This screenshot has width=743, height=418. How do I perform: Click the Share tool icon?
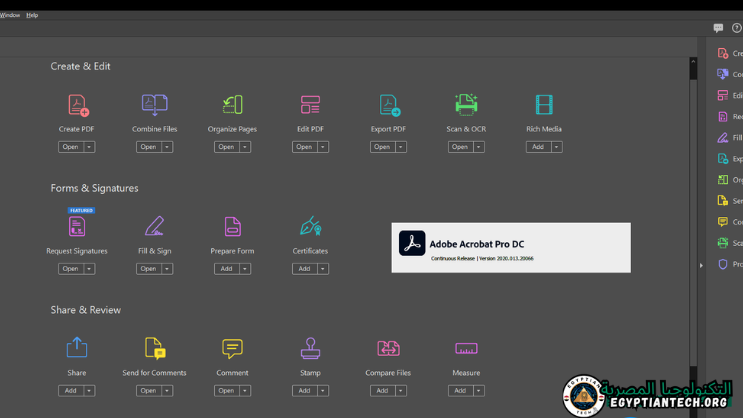(77, 347)
